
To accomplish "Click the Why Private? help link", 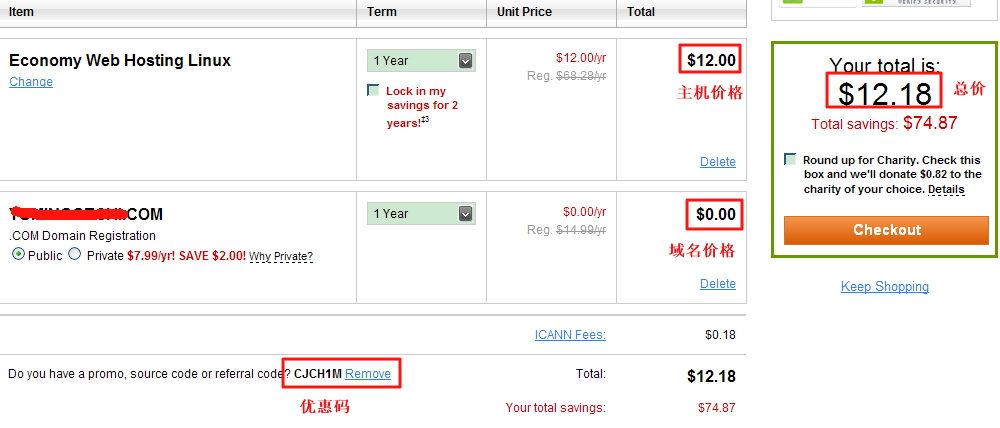I will (x=281, y=256).
